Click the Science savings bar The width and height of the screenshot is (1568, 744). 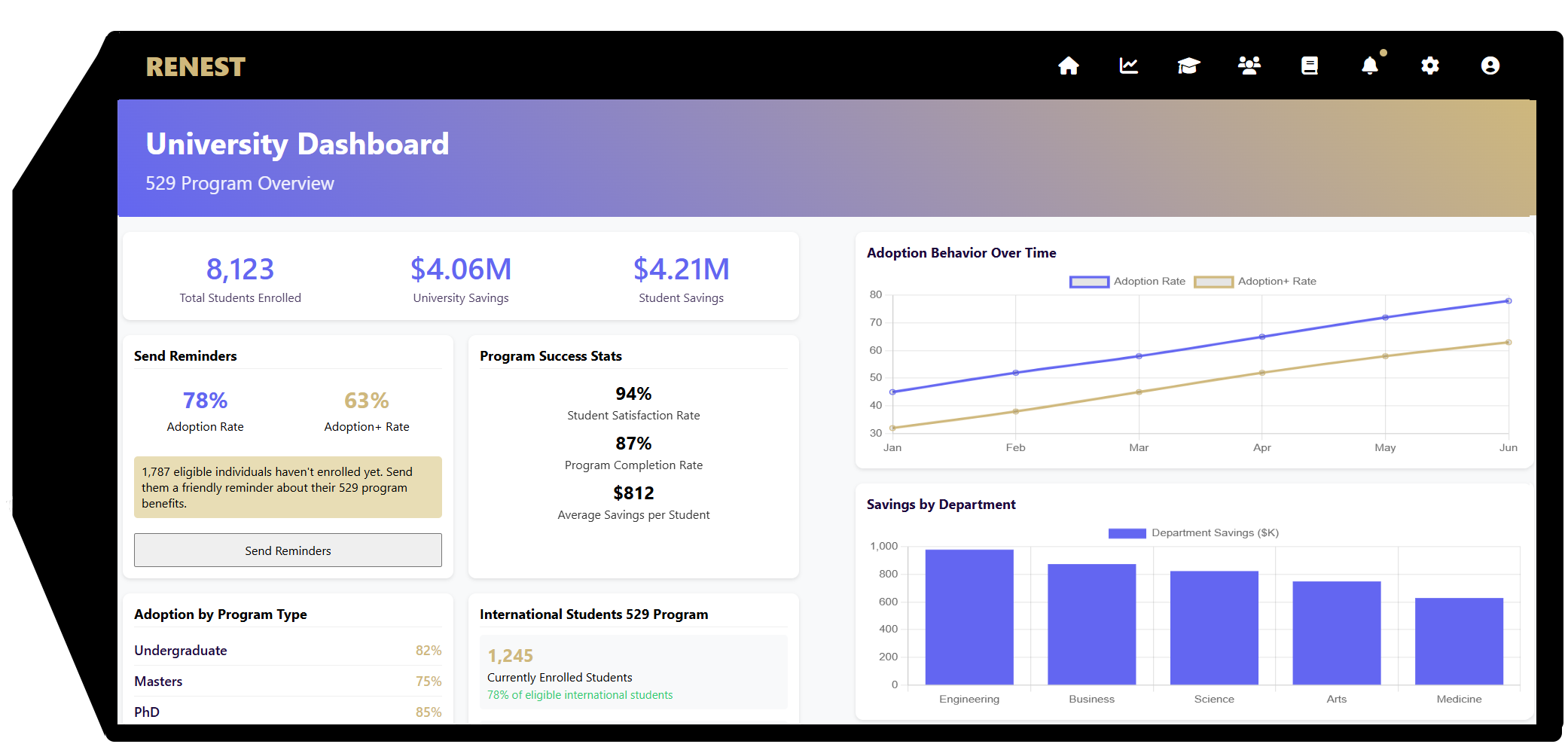pos(1214,628)
